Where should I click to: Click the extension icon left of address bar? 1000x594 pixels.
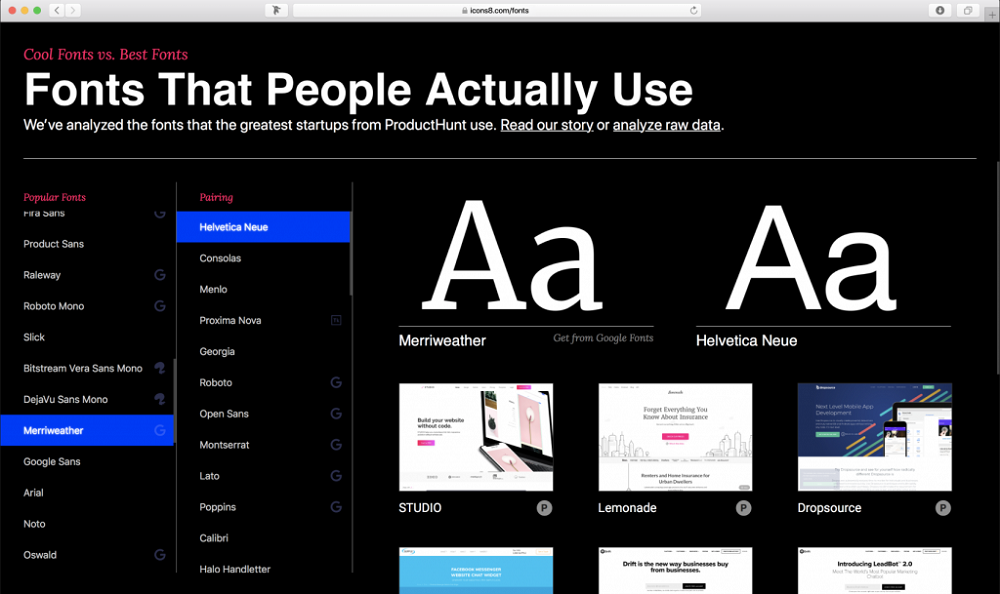click(x=276, y=10)
